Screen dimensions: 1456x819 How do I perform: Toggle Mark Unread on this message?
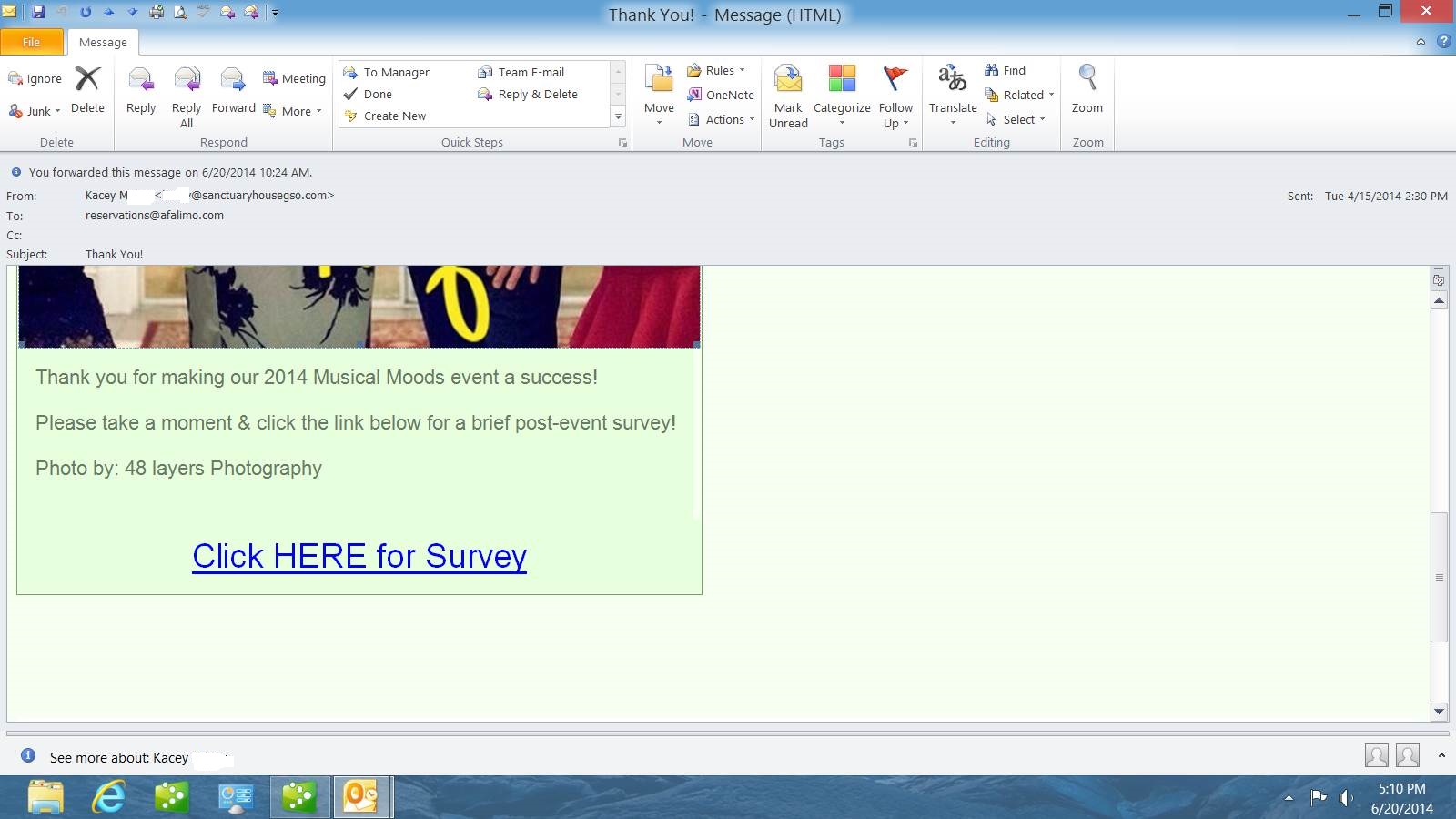click(788, 80)
